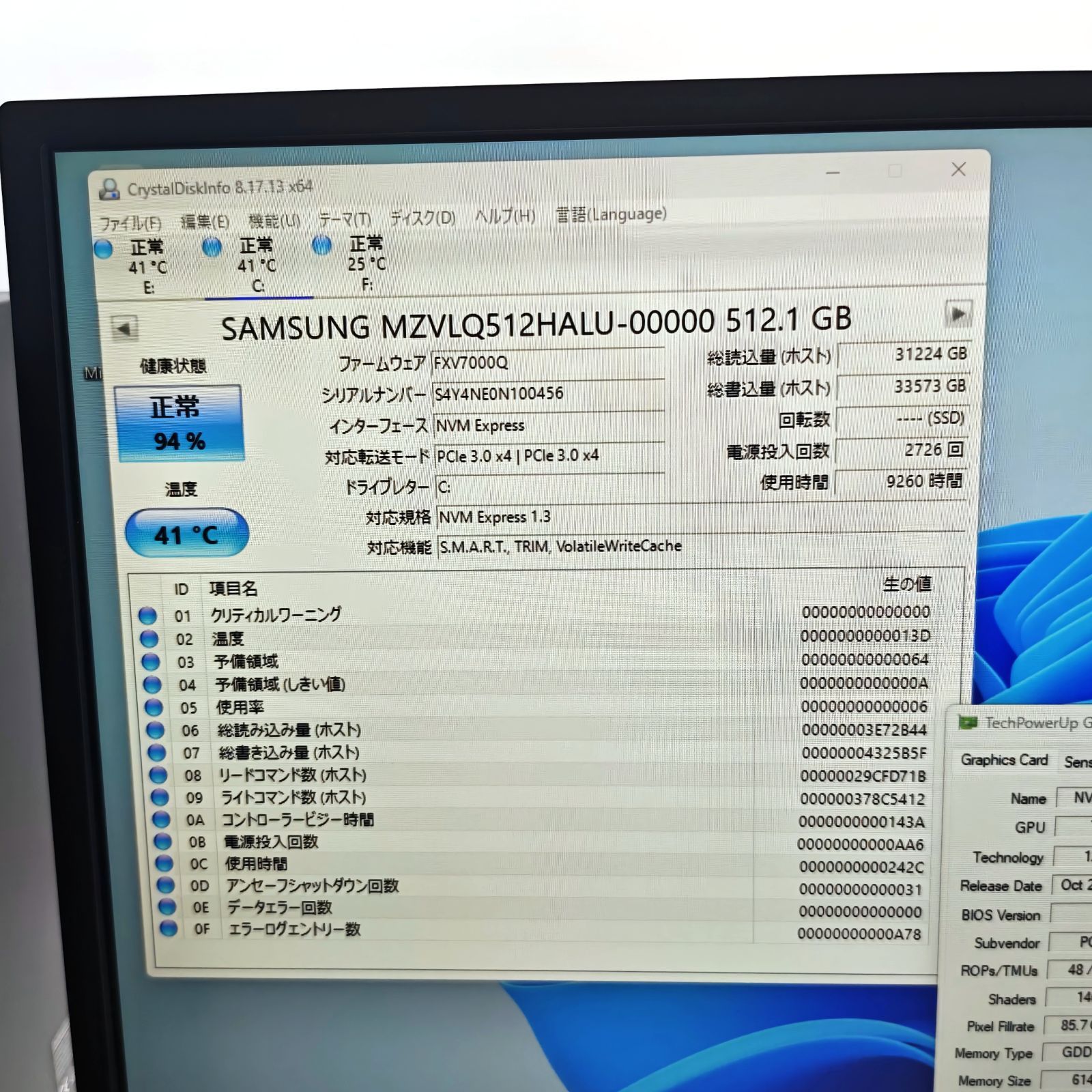The width and height of the screenshot is (1092, 1092).
Task: Click the status dot for 温度 row 02
Action: pyautogui.click(x=149, y=639)
